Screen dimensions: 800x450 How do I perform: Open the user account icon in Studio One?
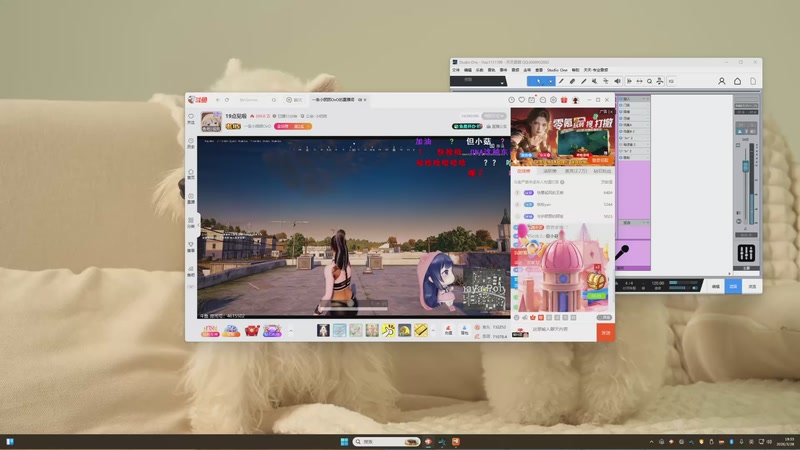click(721, 81)
